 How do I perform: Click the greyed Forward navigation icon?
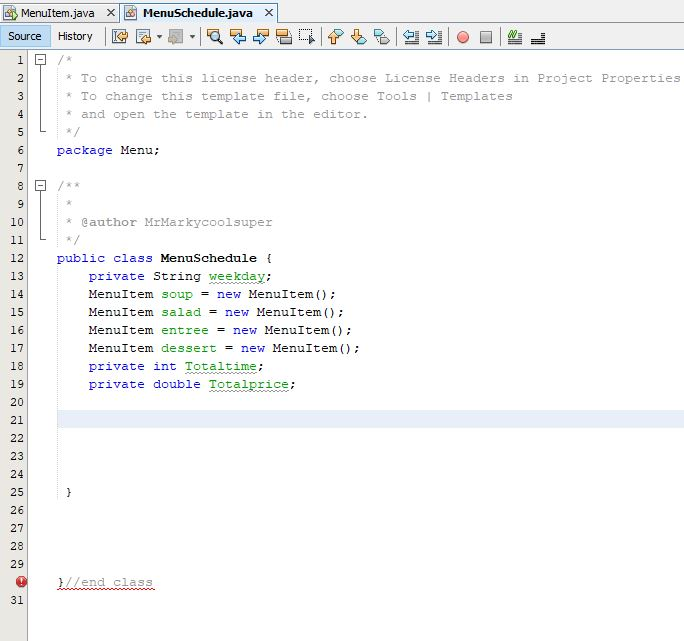coord(176,37)
